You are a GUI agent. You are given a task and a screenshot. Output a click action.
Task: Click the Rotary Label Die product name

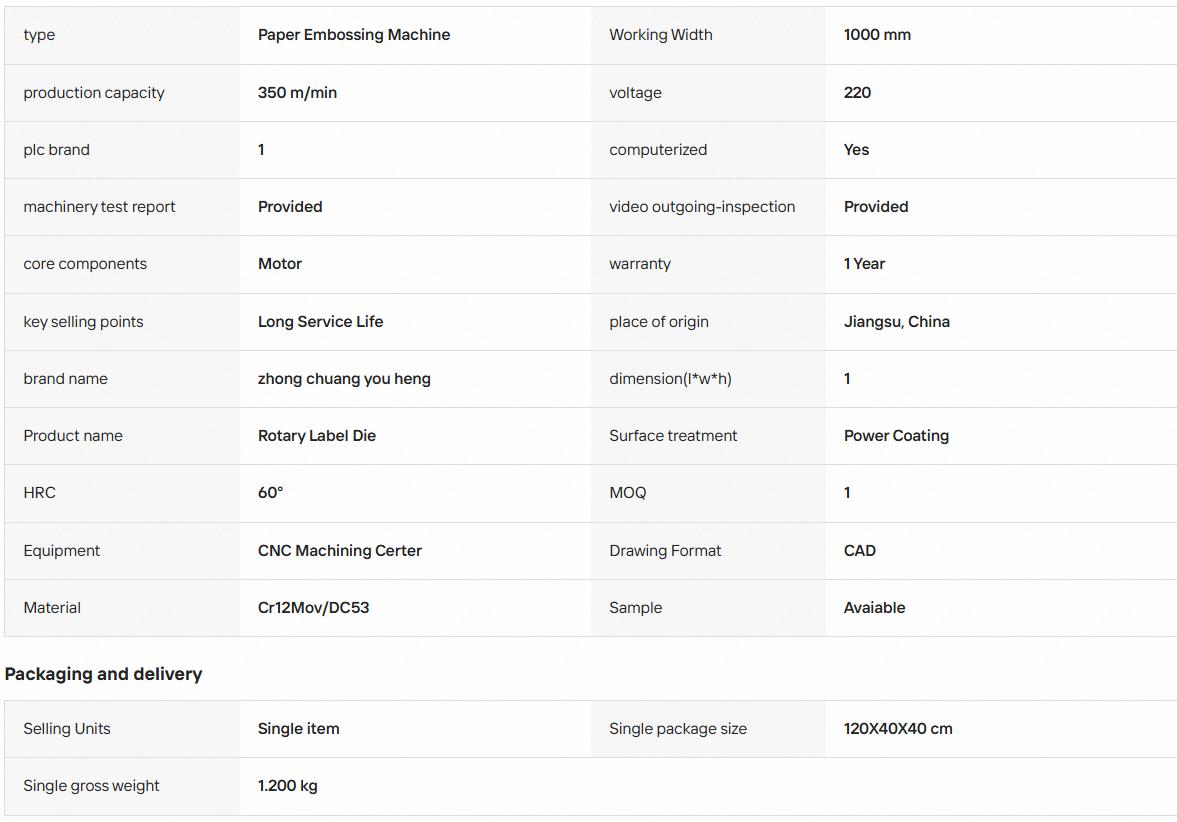(317, 435)
